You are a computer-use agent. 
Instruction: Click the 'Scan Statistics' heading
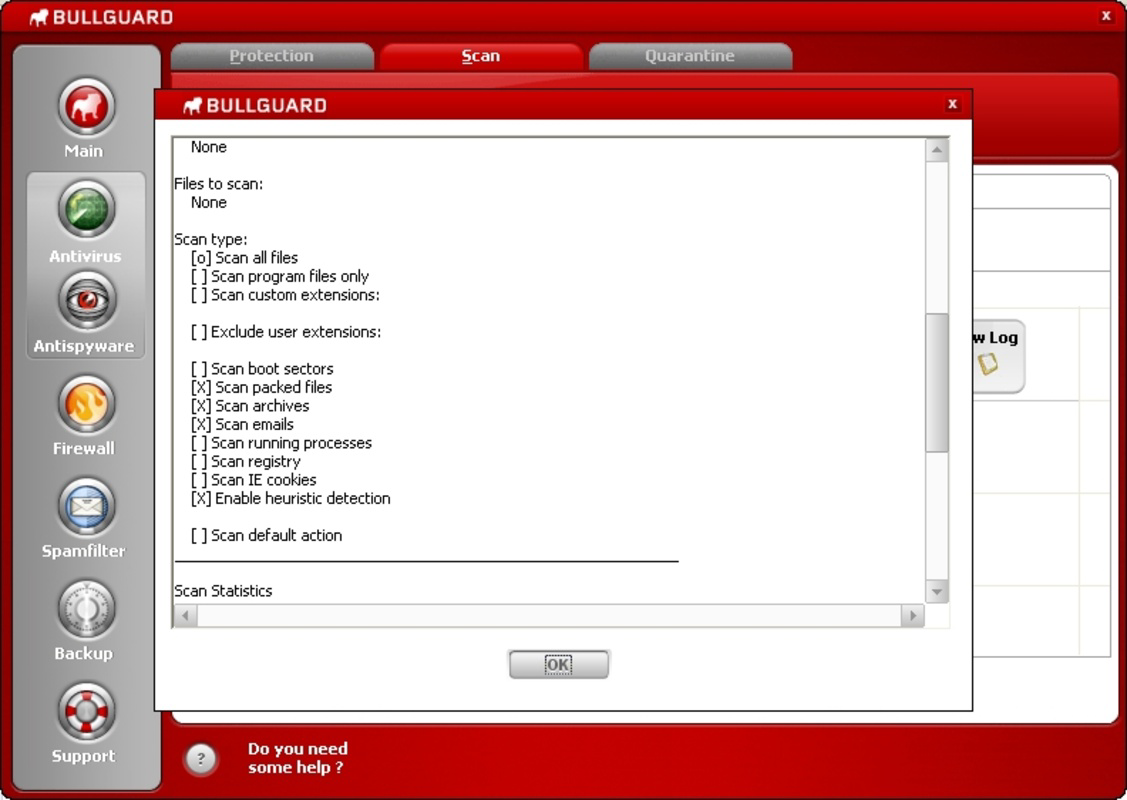click(224, 591)
